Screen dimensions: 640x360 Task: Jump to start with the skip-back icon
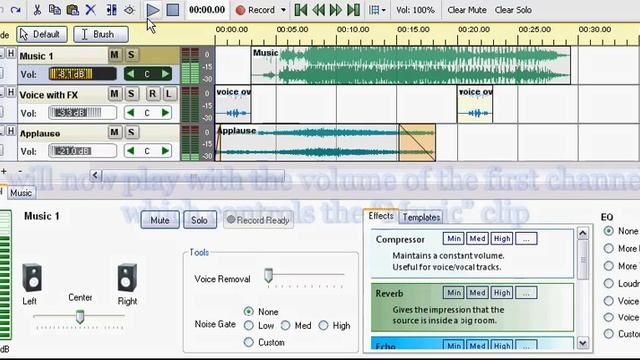point(301,10)
